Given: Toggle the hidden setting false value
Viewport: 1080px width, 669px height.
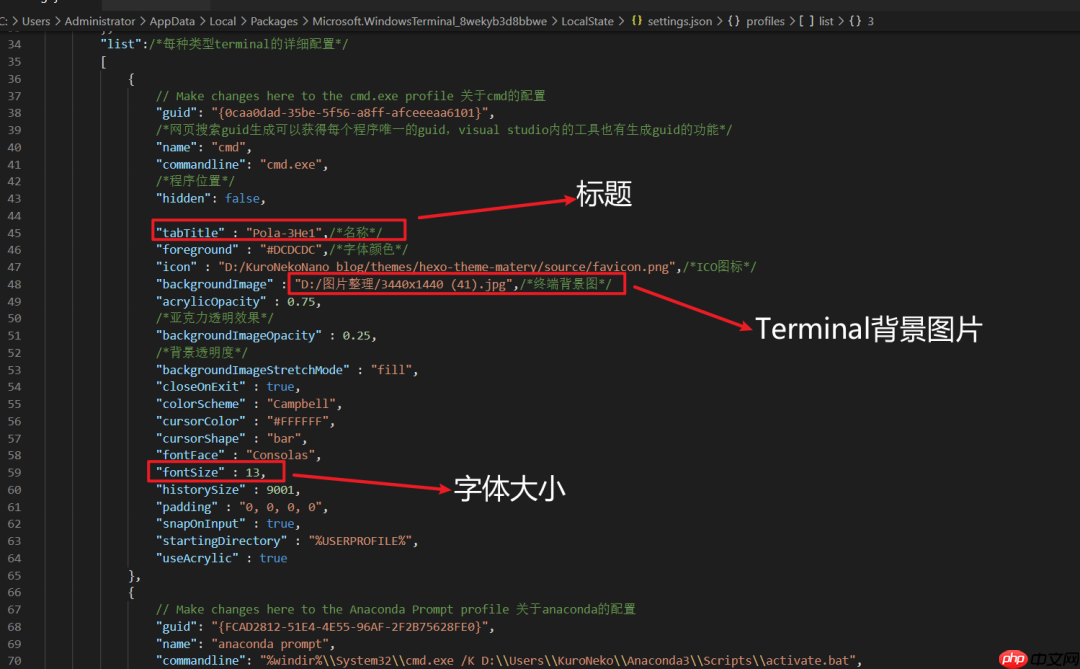Looking at the screenshot, I should click(x=243, y=197).
